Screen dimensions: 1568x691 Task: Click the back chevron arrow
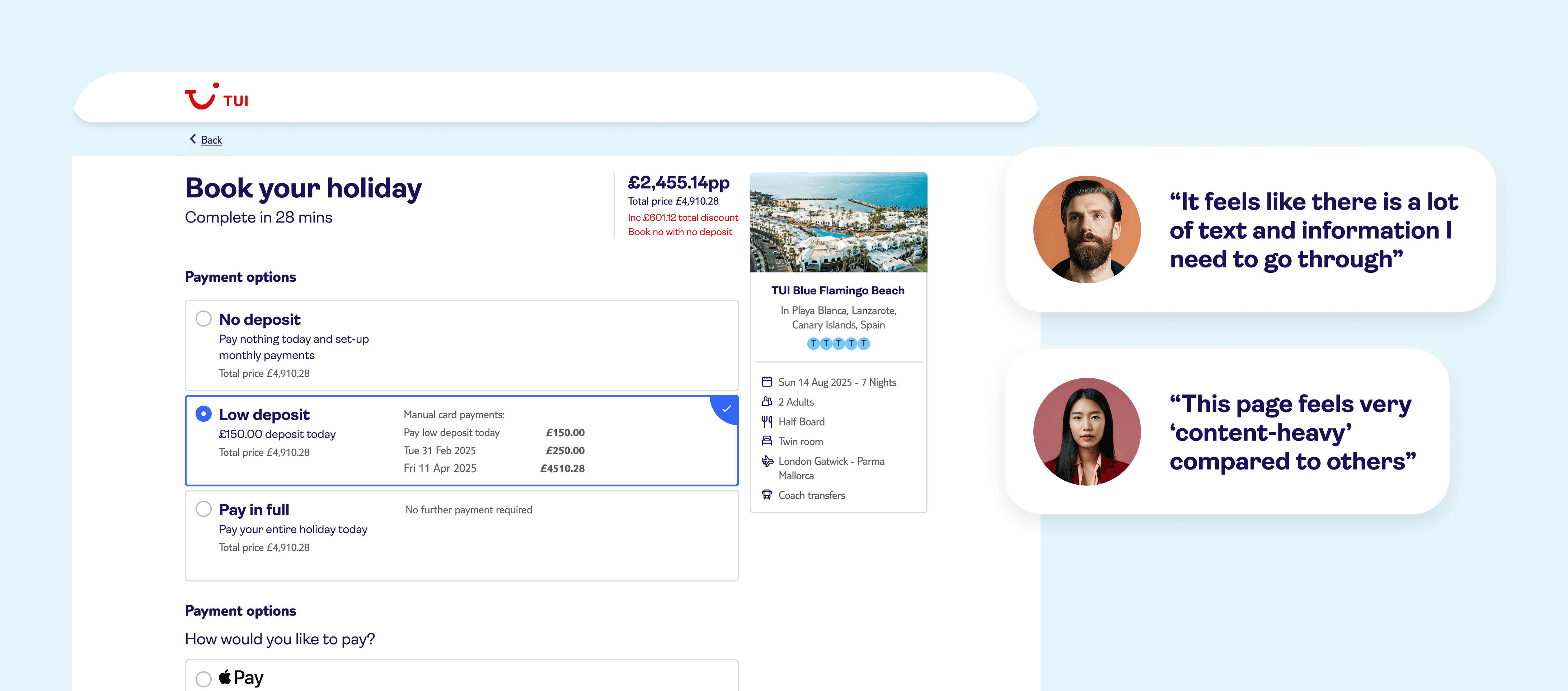pyautogui.click(x=193, y=139)
